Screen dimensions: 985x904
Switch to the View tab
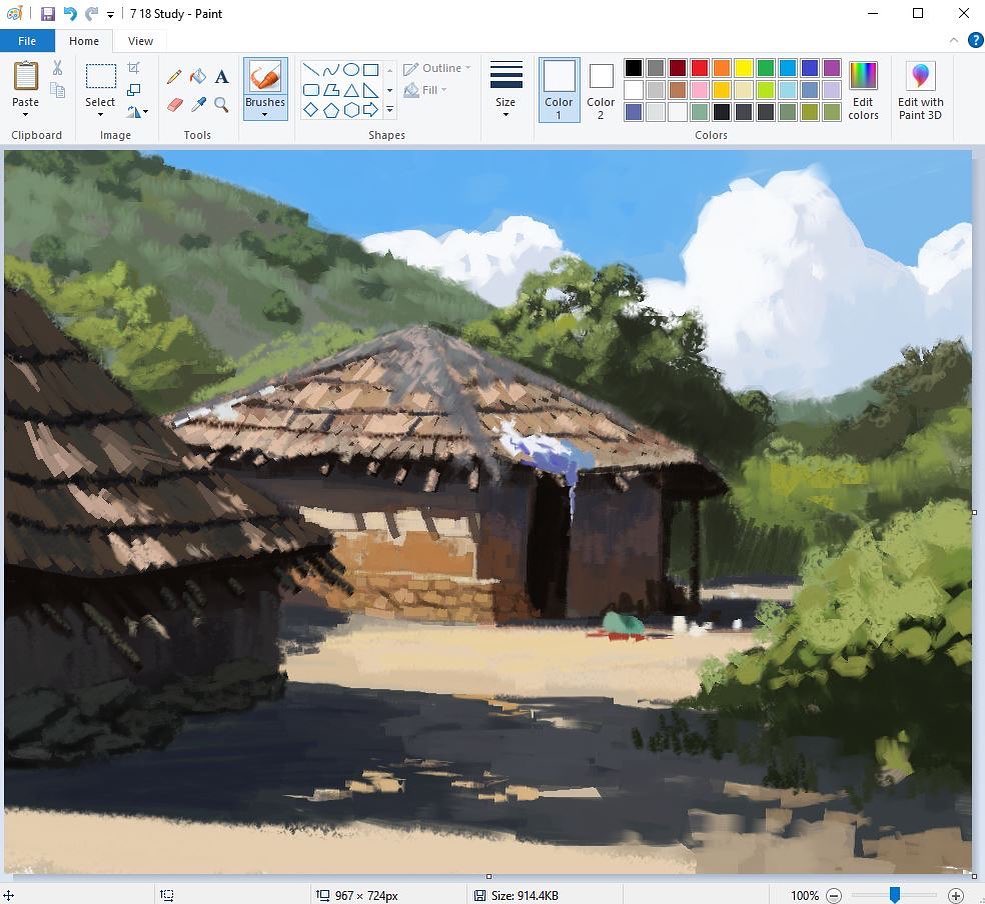(141, 41)
